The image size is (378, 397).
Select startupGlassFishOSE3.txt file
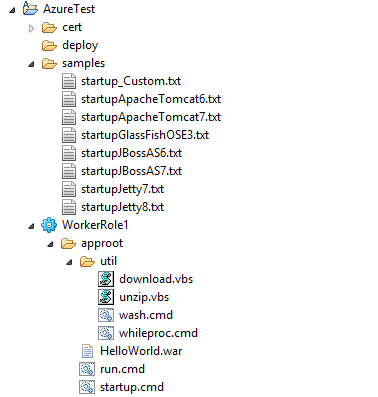click(145, 135)
